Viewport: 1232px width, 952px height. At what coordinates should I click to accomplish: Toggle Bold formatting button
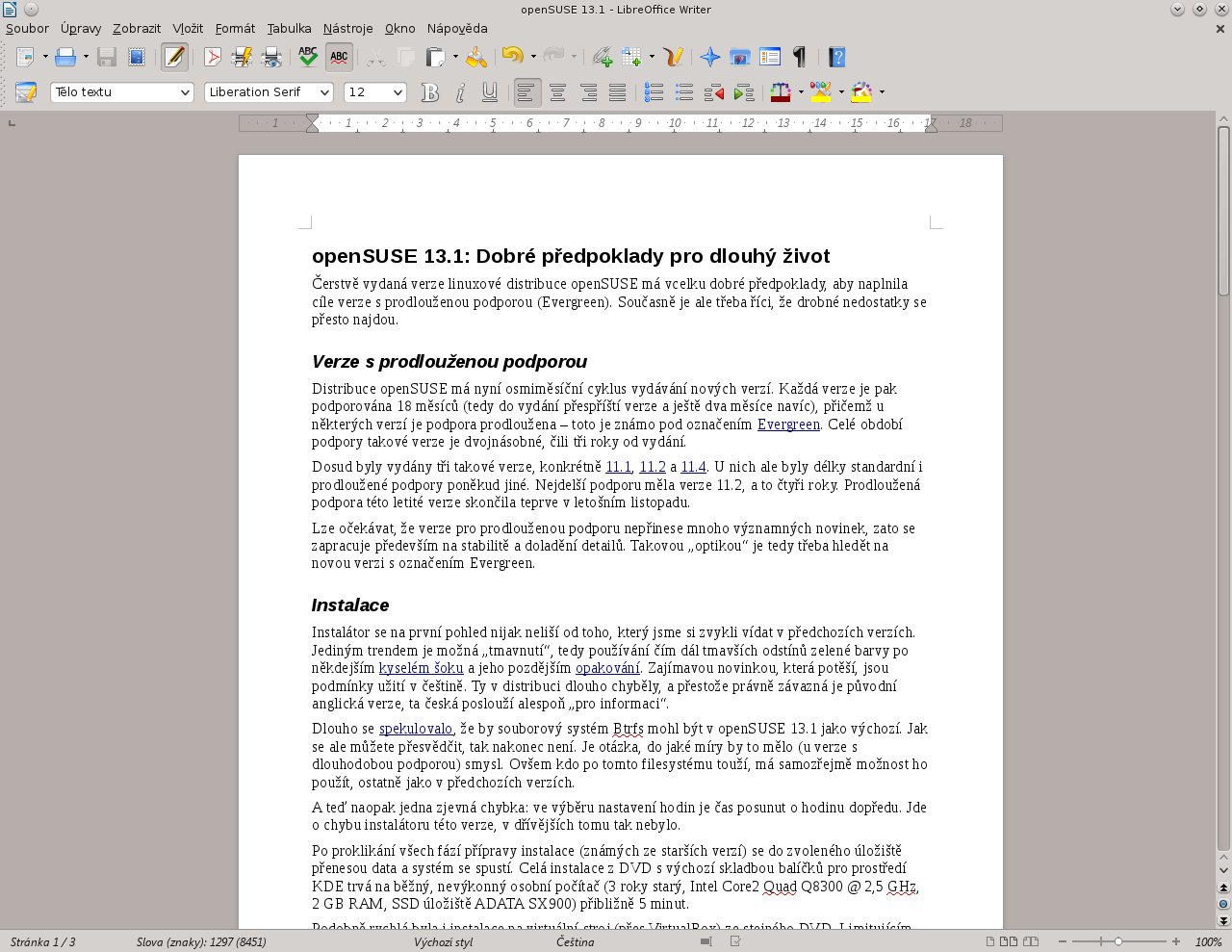(430, 92)
